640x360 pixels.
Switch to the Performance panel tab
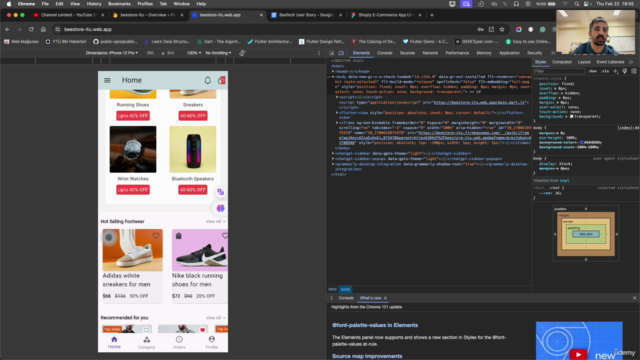(x=457, y=53)
